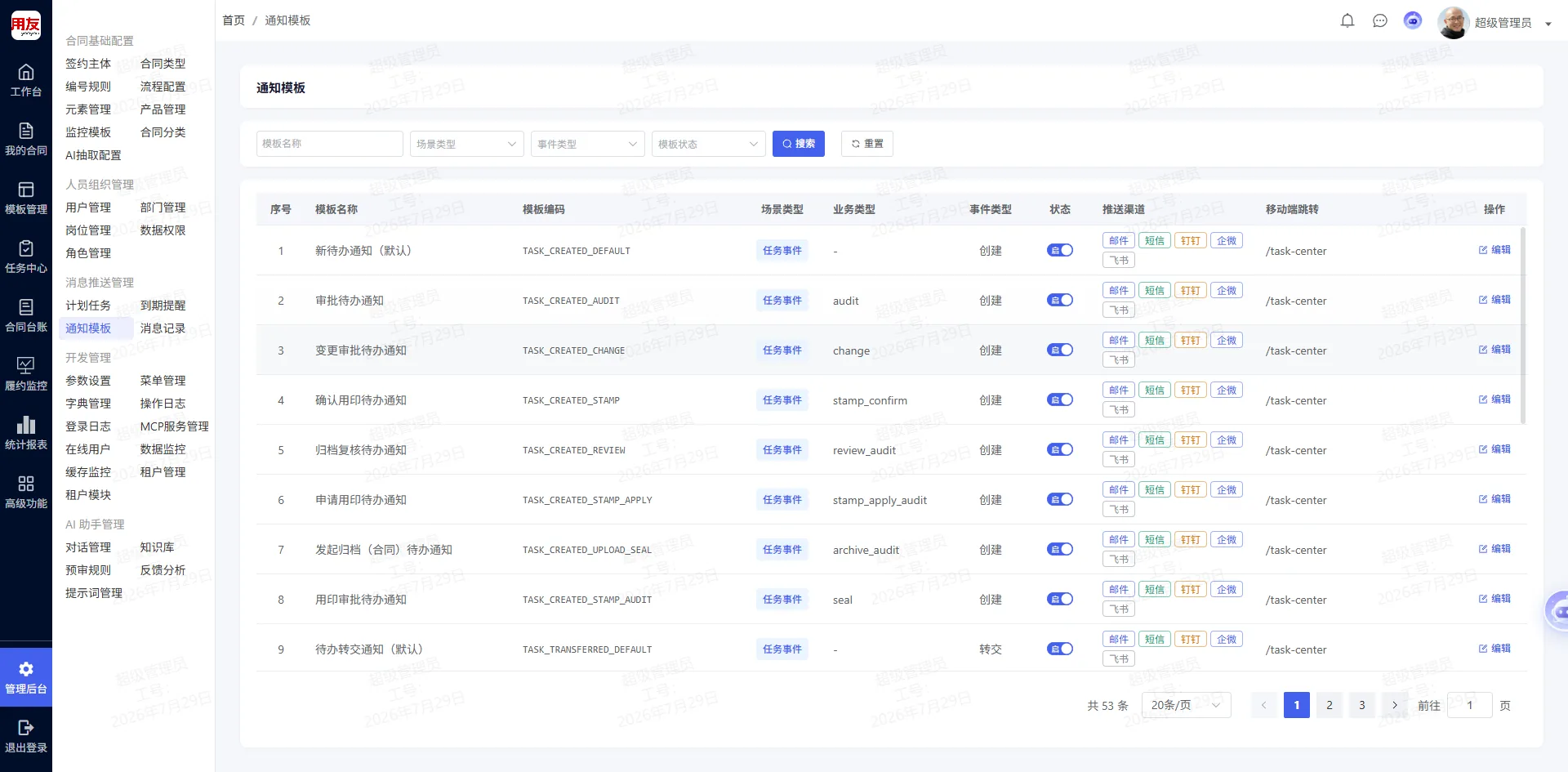The width and height of the screenshot is (1568, 772).
Task: Click the 模板名称 search input
Action: tap(330, 144)
